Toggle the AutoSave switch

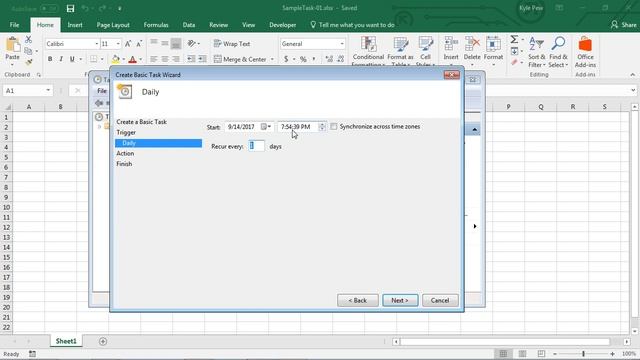[x=49, y=8]
